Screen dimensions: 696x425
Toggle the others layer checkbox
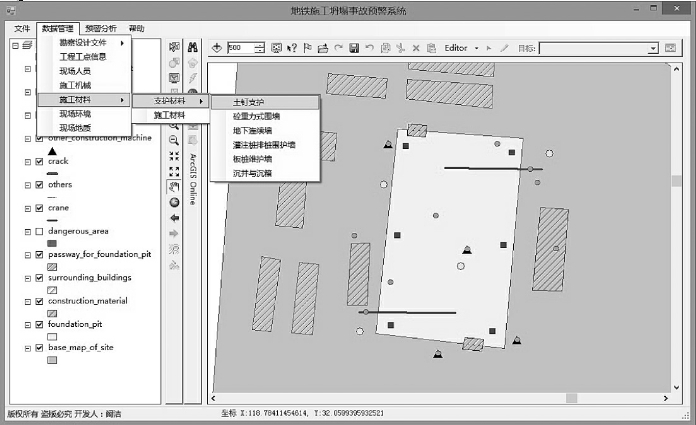pos(39,185)
